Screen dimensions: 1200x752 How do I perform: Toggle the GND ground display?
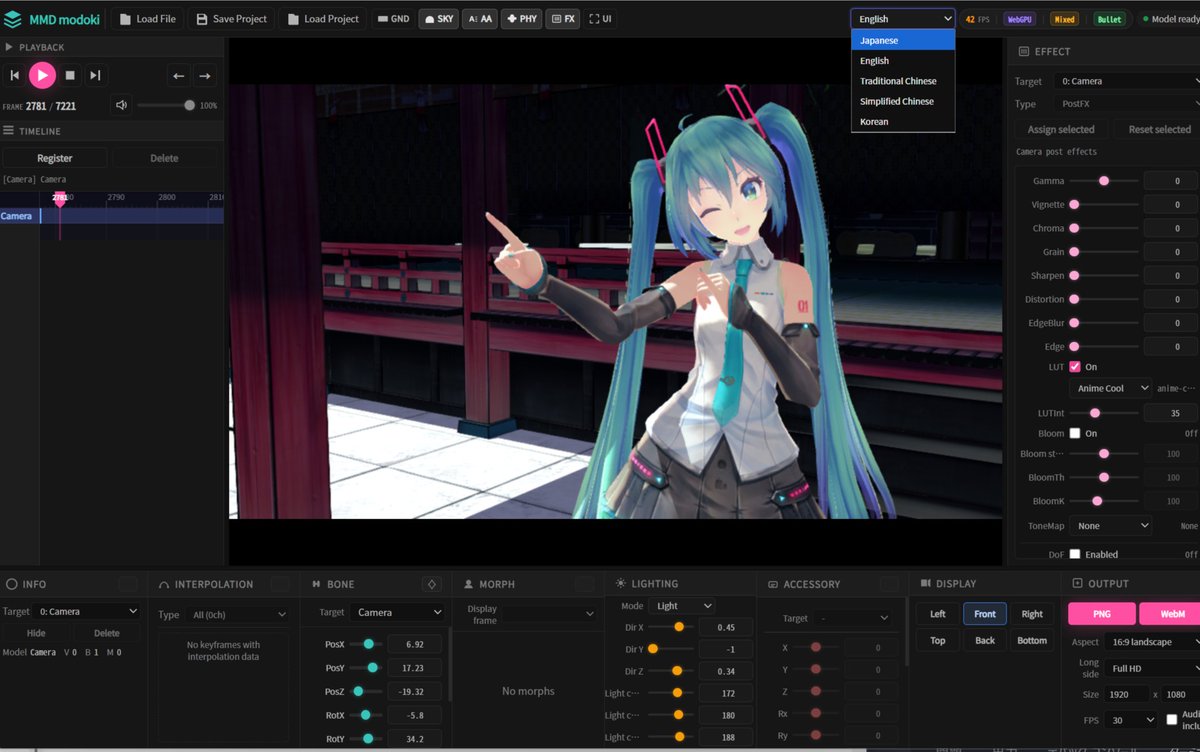(x=393, y=19)
